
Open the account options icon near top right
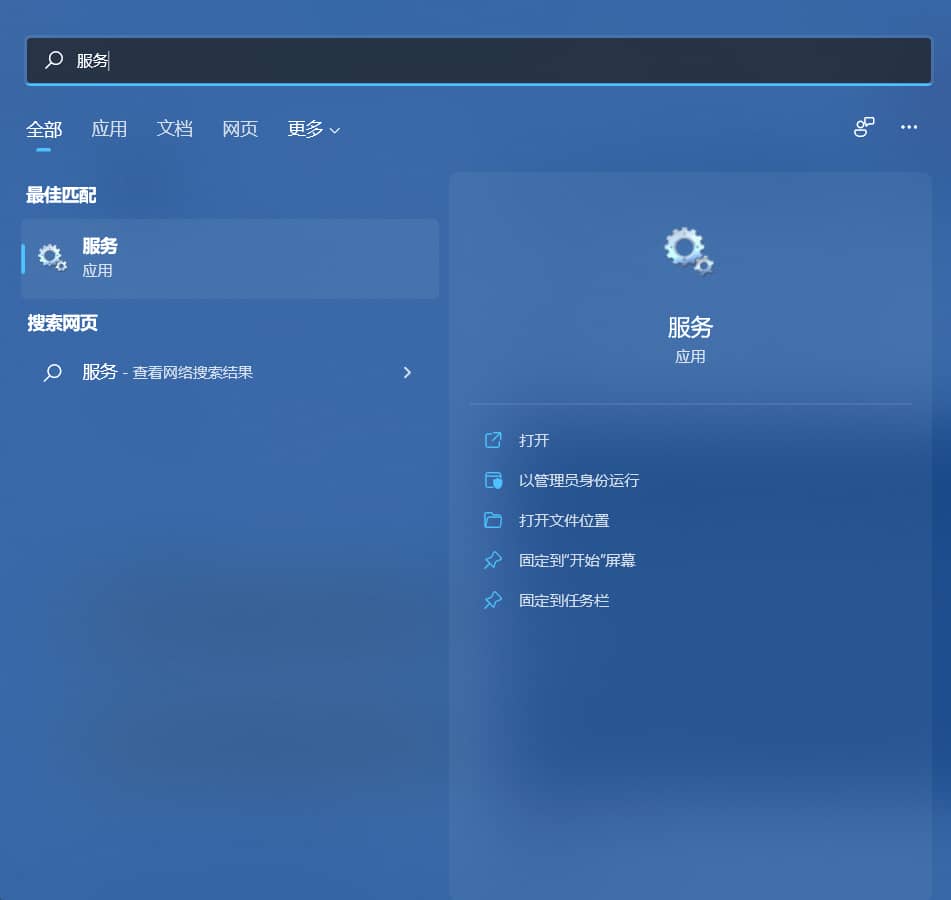862,128
